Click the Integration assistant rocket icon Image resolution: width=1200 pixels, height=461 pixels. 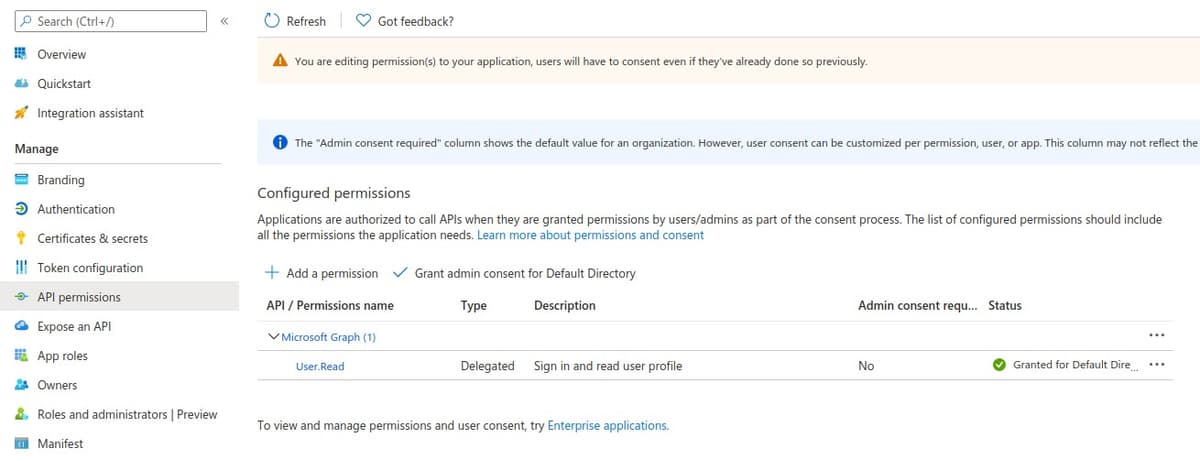pos(21,113)
